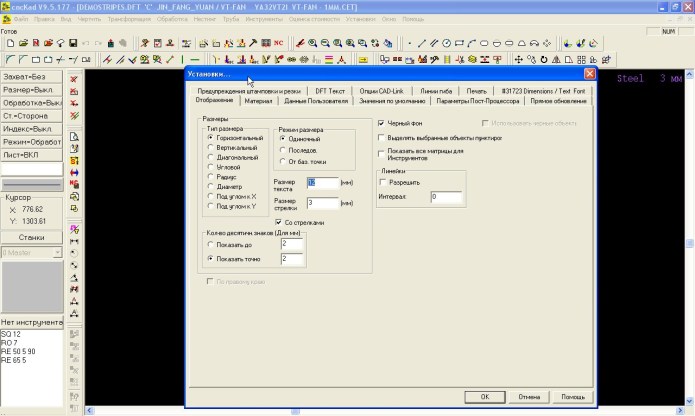
Task: Open the Master machine dropdown
Action: [57, 253]
